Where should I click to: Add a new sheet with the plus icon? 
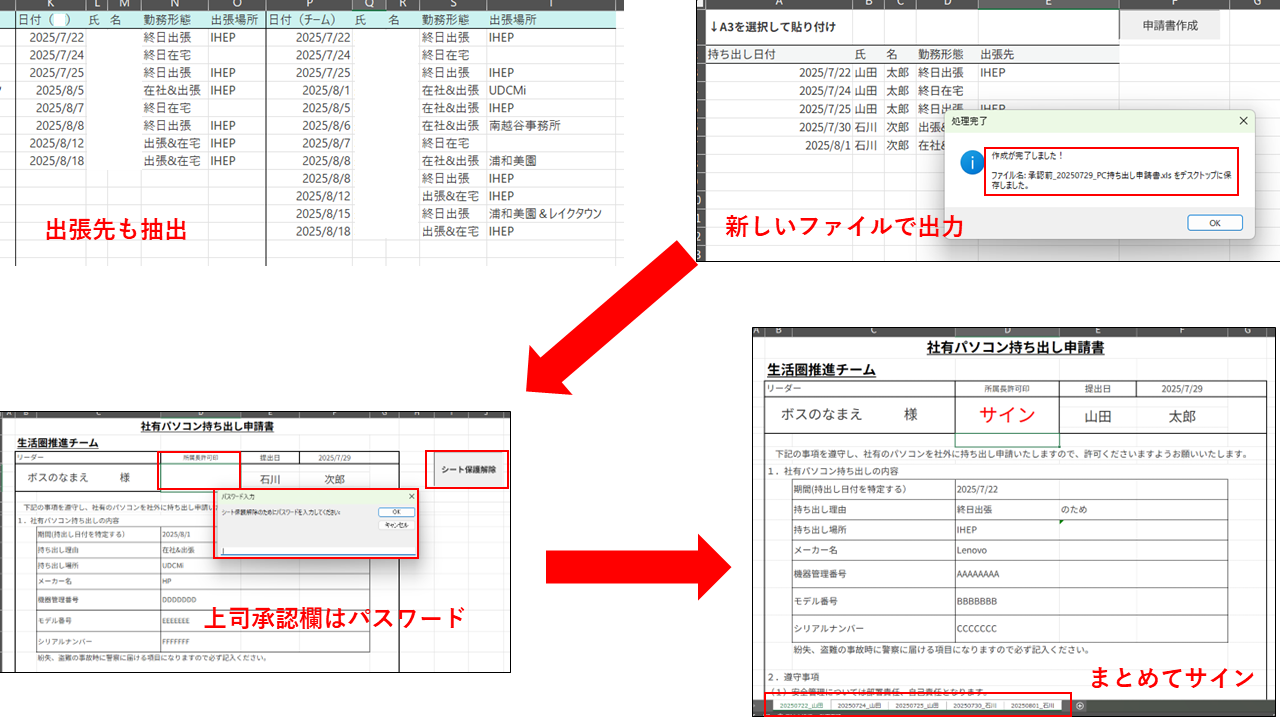(x=1079, y=706)
